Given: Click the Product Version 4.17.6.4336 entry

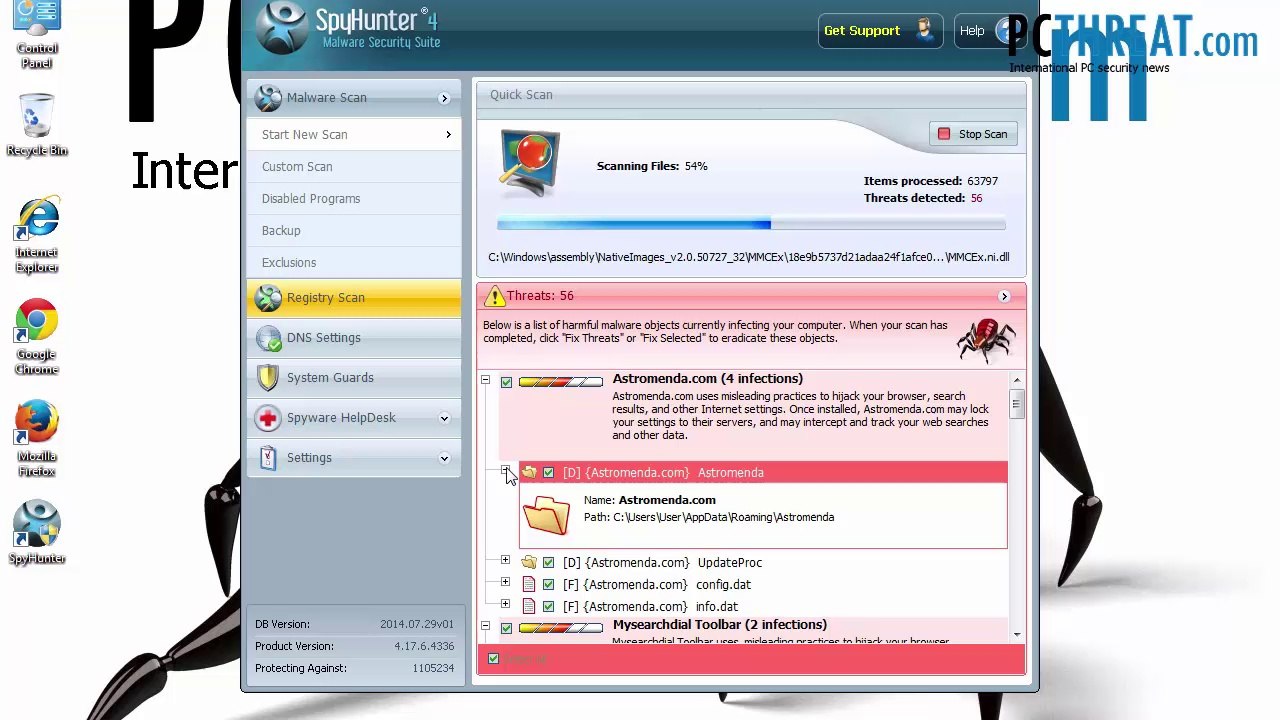Looking at the screenshot, I should [x=354, y=646].
